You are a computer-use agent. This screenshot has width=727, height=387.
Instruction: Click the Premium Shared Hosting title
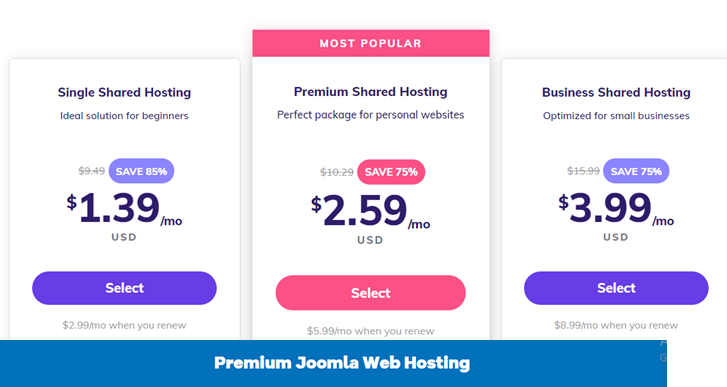tap(370, 92)
